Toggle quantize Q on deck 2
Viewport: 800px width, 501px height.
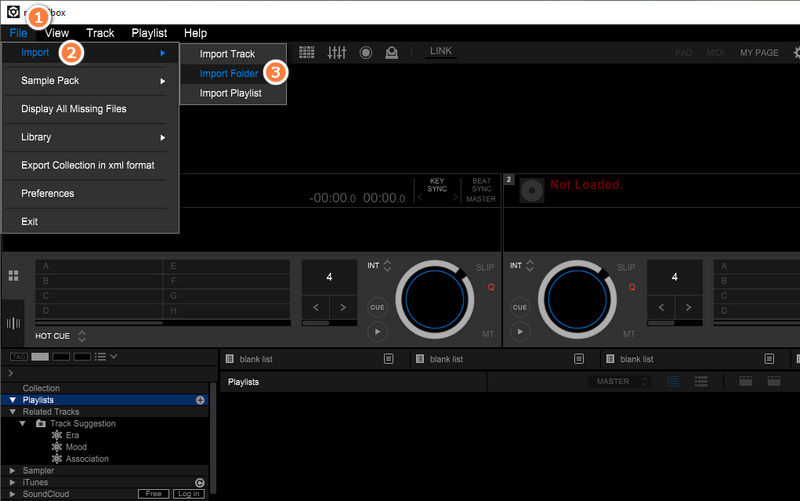[632, 287]
